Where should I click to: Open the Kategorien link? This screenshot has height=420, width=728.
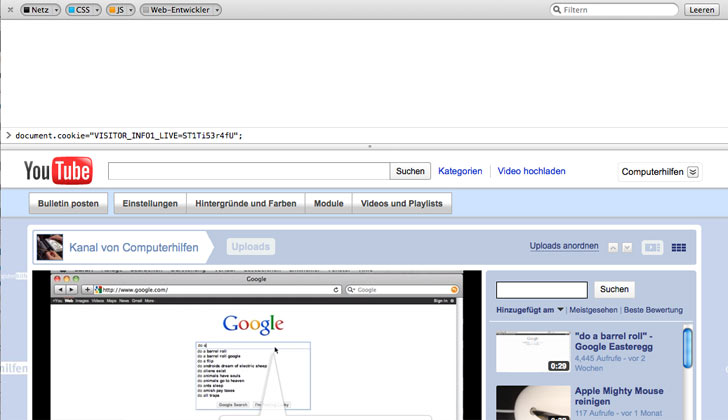pyautogui.click(x=460, y=171)
